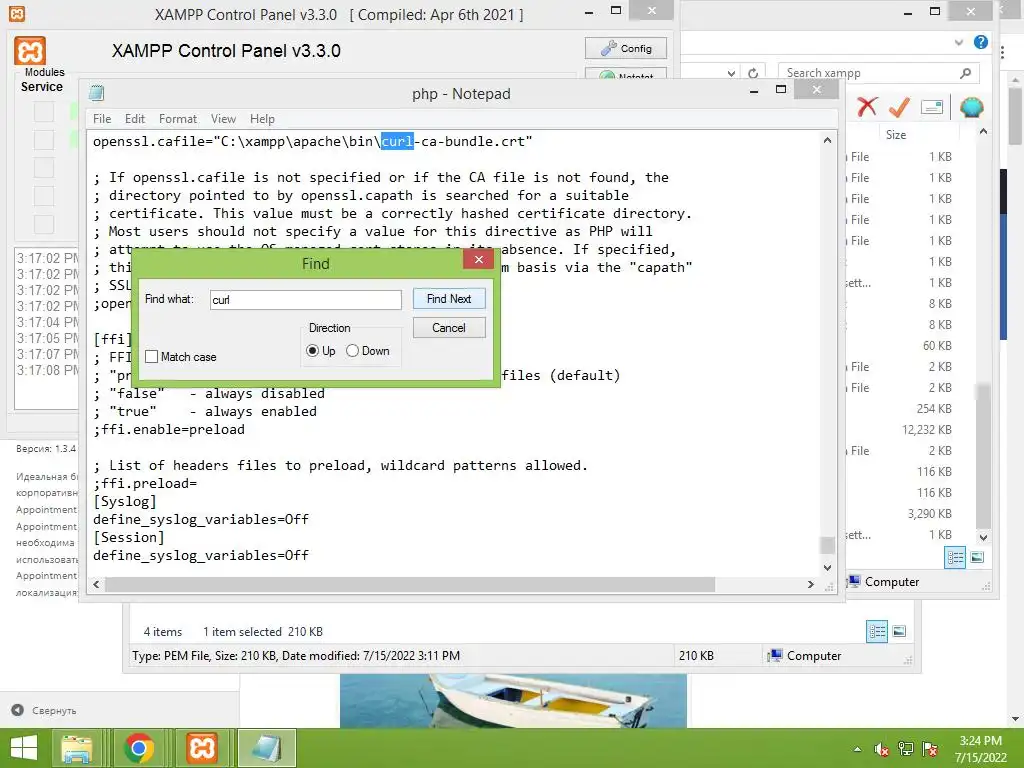Click the red X delete icon in Explorer

click(867, 106)
